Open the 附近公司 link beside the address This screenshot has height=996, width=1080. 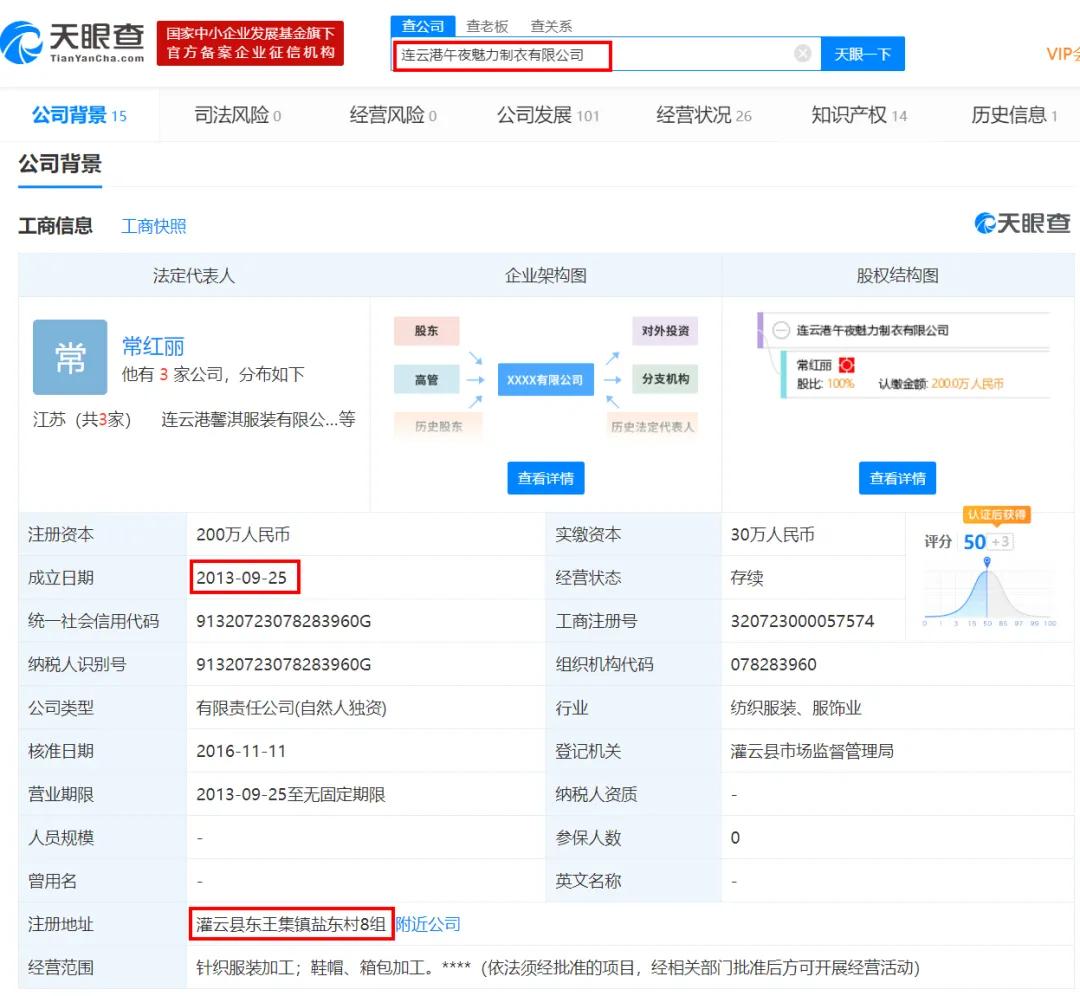(x=429, y=925)
